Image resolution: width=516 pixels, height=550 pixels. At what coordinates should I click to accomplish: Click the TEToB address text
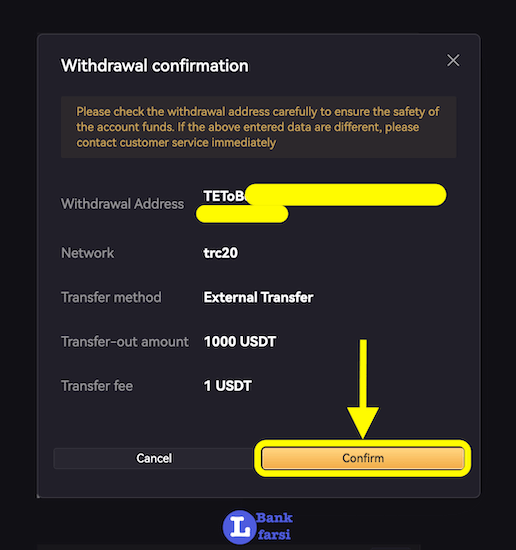click(224, 196)
